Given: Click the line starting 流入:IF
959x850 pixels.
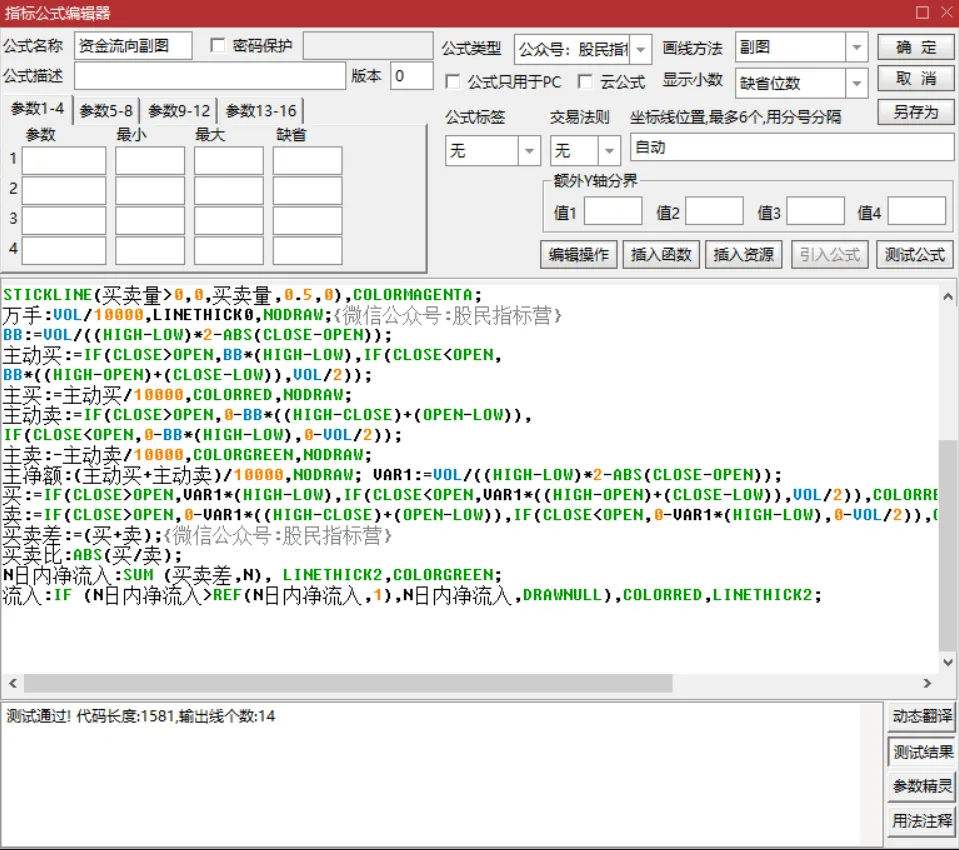Looking at the screenshot, I should coord(412,595).
